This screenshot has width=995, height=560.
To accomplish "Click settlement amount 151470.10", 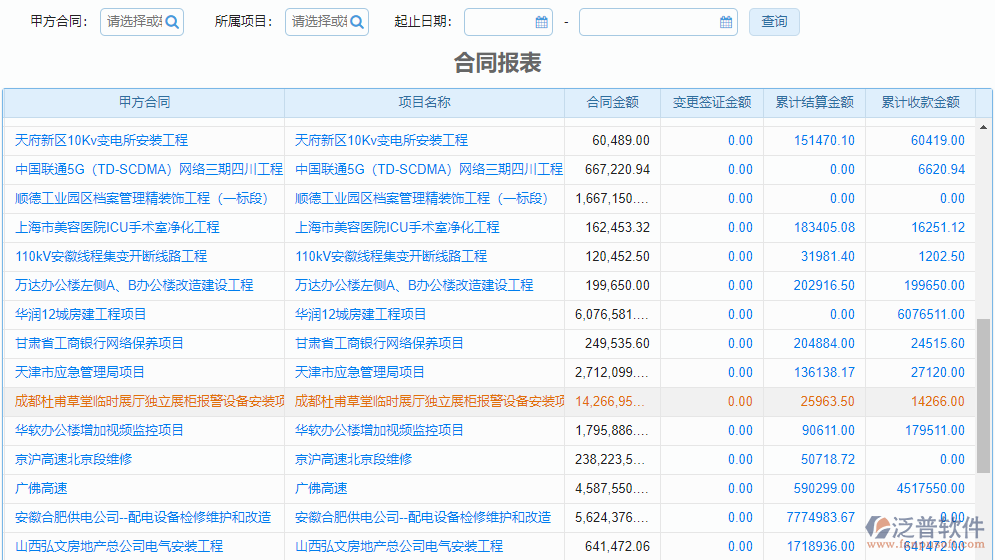I will coord(824,140).
